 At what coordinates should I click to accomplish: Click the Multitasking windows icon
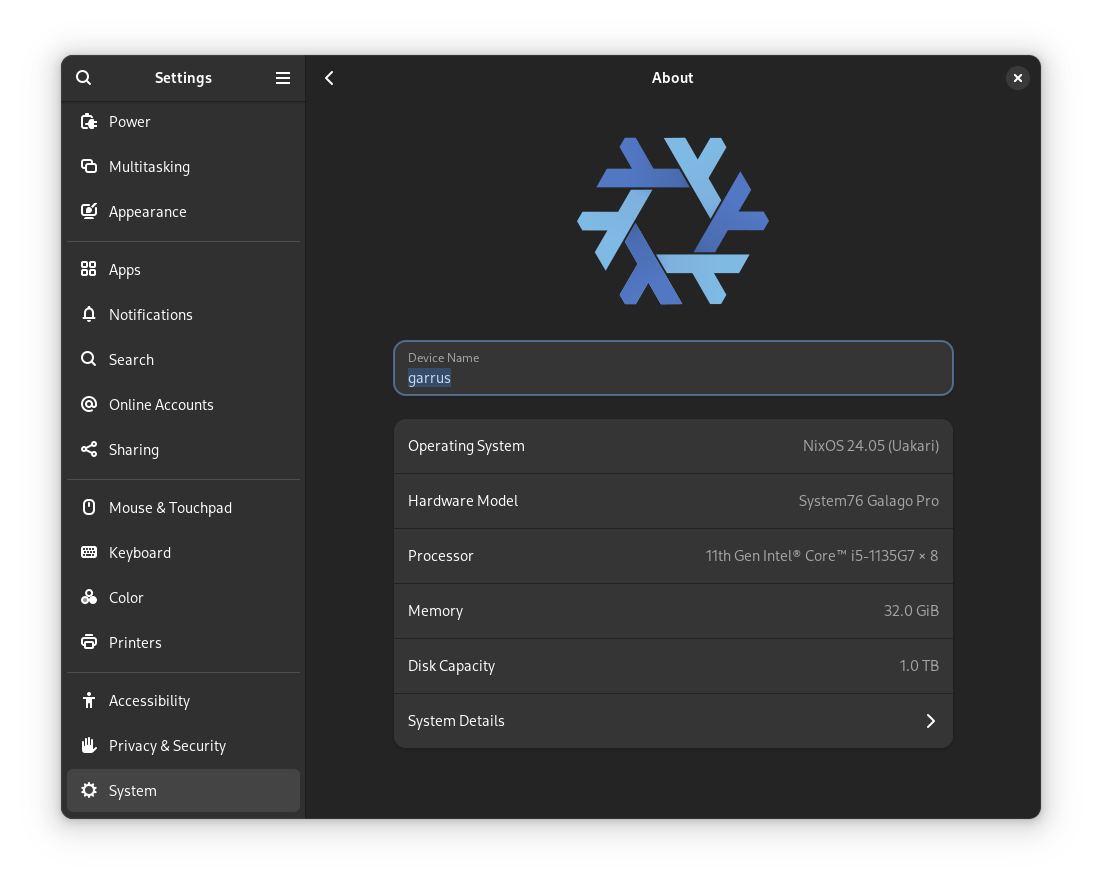pyautogui.click(x=89, y=167)
